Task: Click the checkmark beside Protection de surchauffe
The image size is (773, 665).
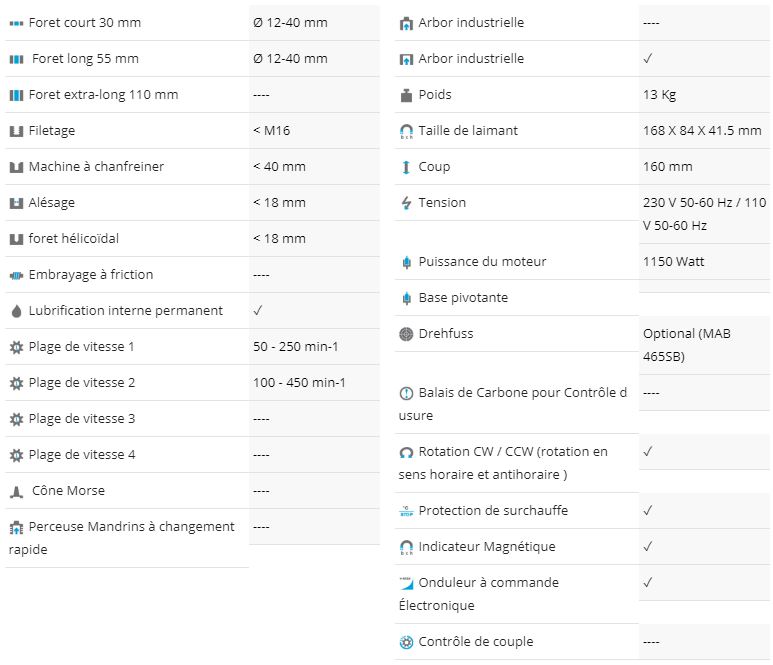Action: click(x=648, y=510)
